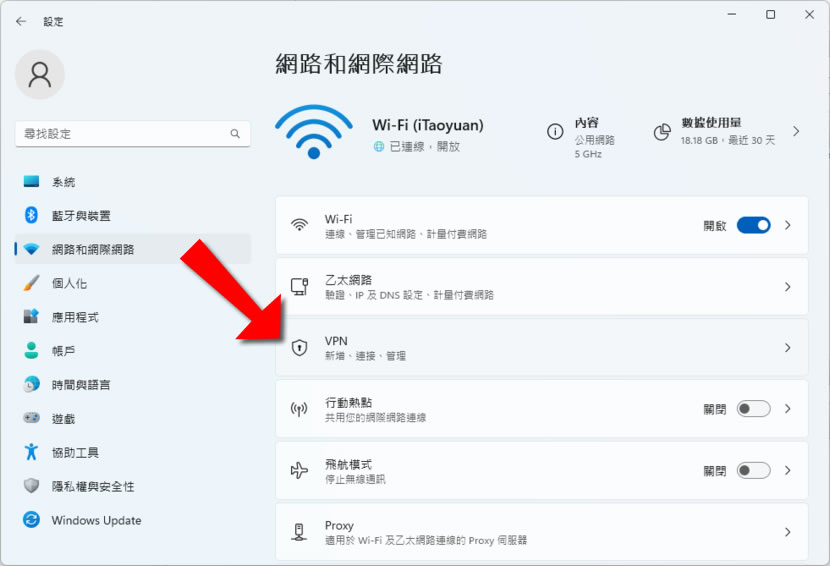Image resolution: width=830 pixels, height=566 pixels.
Task: Expand the 數據使用量 chevron
Action: pos(796,131)
